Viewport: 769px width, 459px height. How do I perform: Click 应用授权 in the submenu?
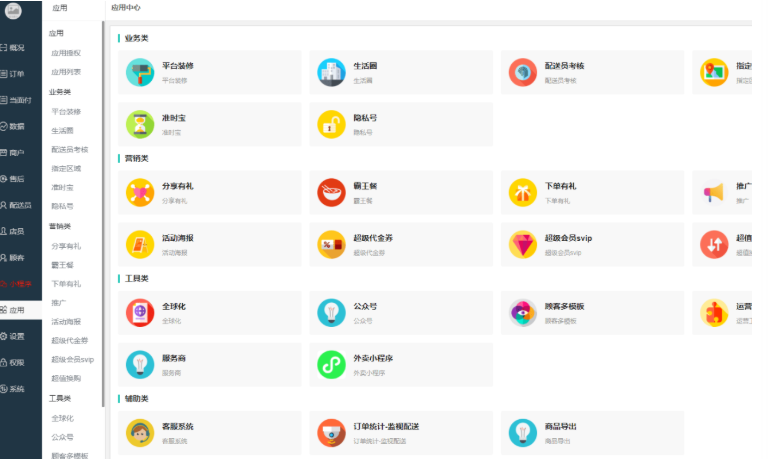[x=66, y=53]
